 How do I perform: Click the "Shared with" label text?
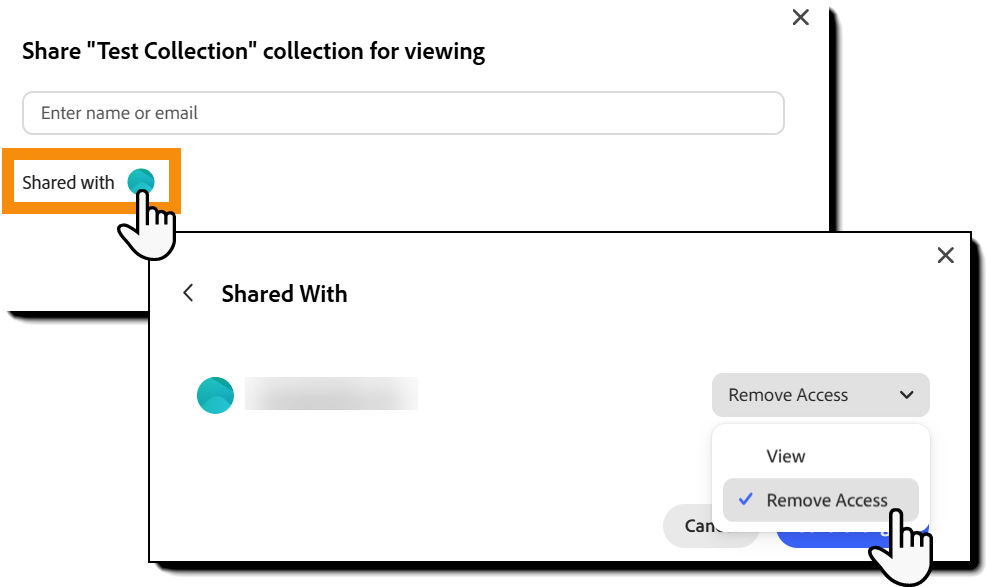[69, 183]
